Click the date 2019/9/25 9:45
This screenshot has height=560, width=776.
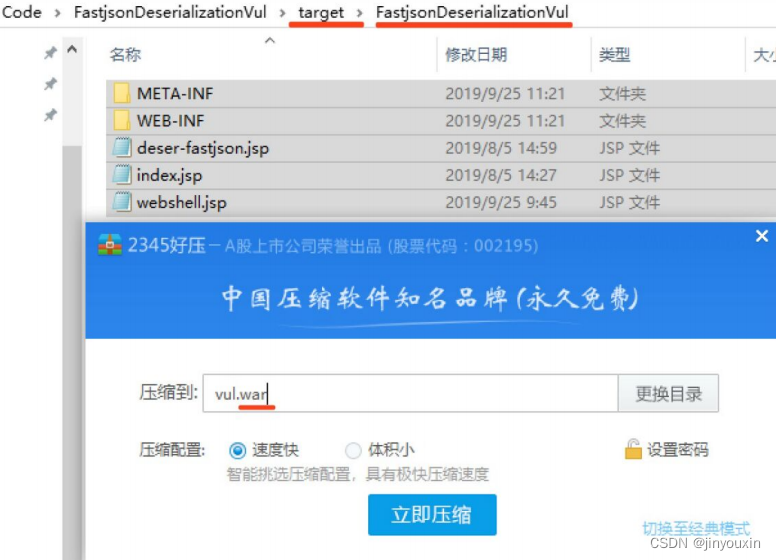click(501, 202)
